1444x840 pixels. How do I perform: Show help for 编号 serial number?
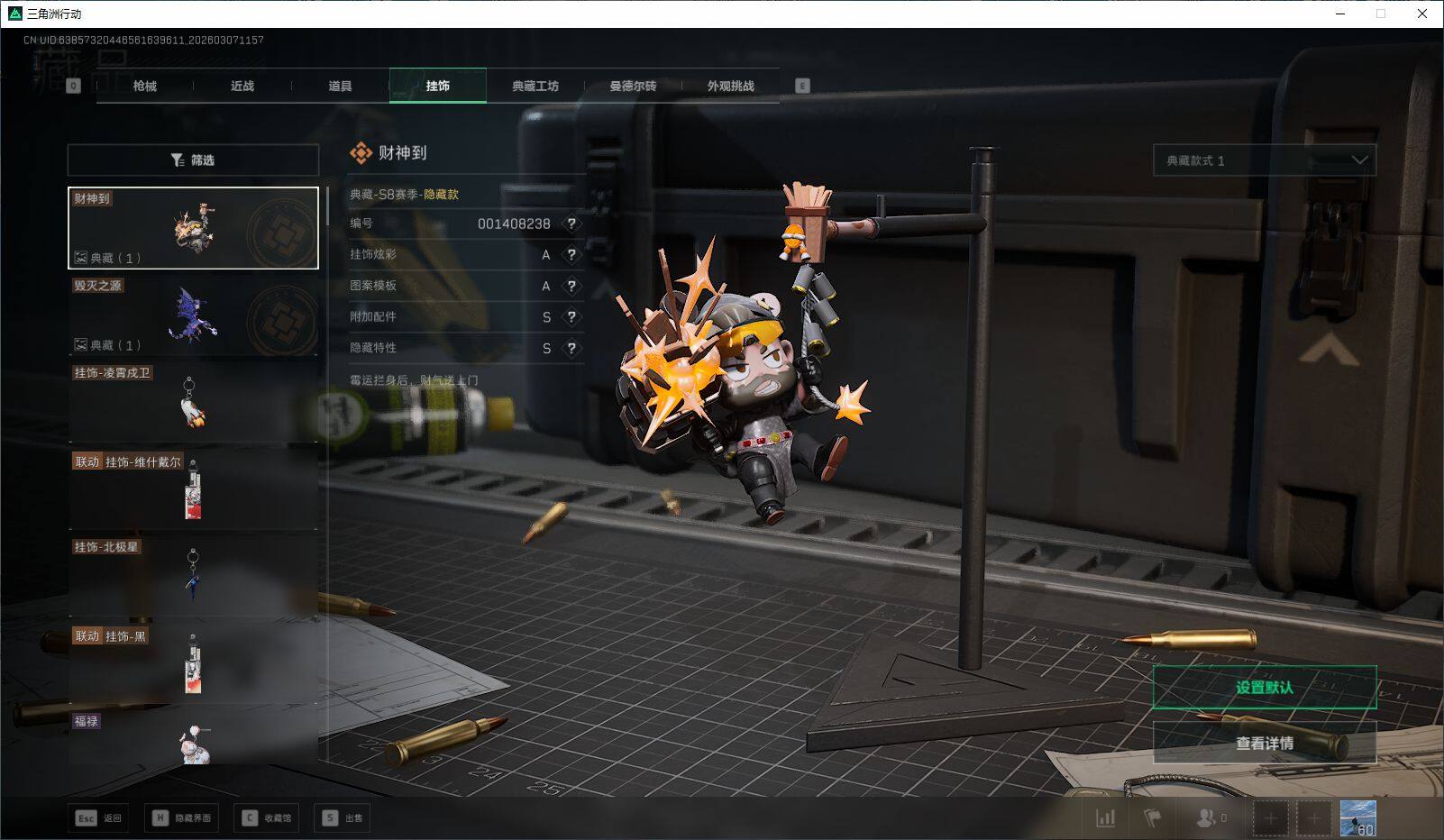[x=571, y=224]
